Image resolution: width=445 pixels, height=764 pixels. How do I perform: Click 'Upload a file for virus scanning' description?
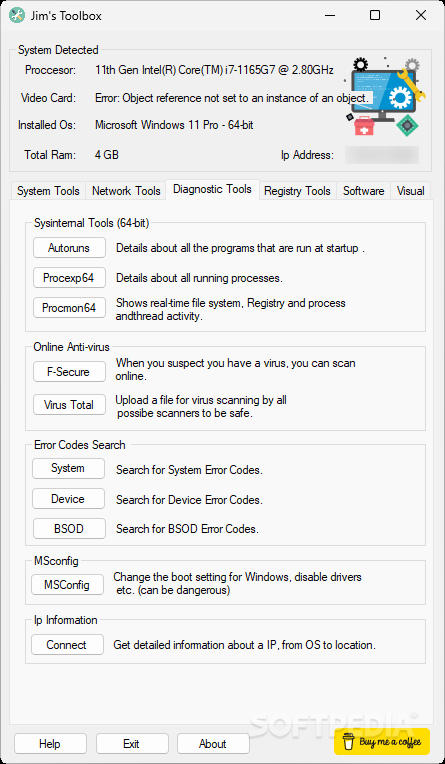[201, 407]
